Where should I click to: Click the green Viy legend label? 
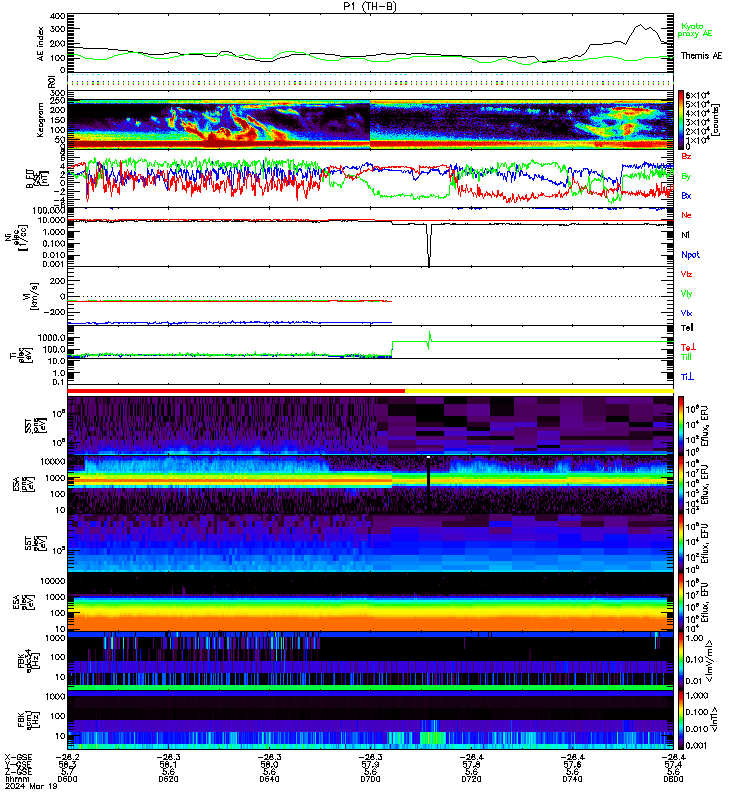click(686, 294)
